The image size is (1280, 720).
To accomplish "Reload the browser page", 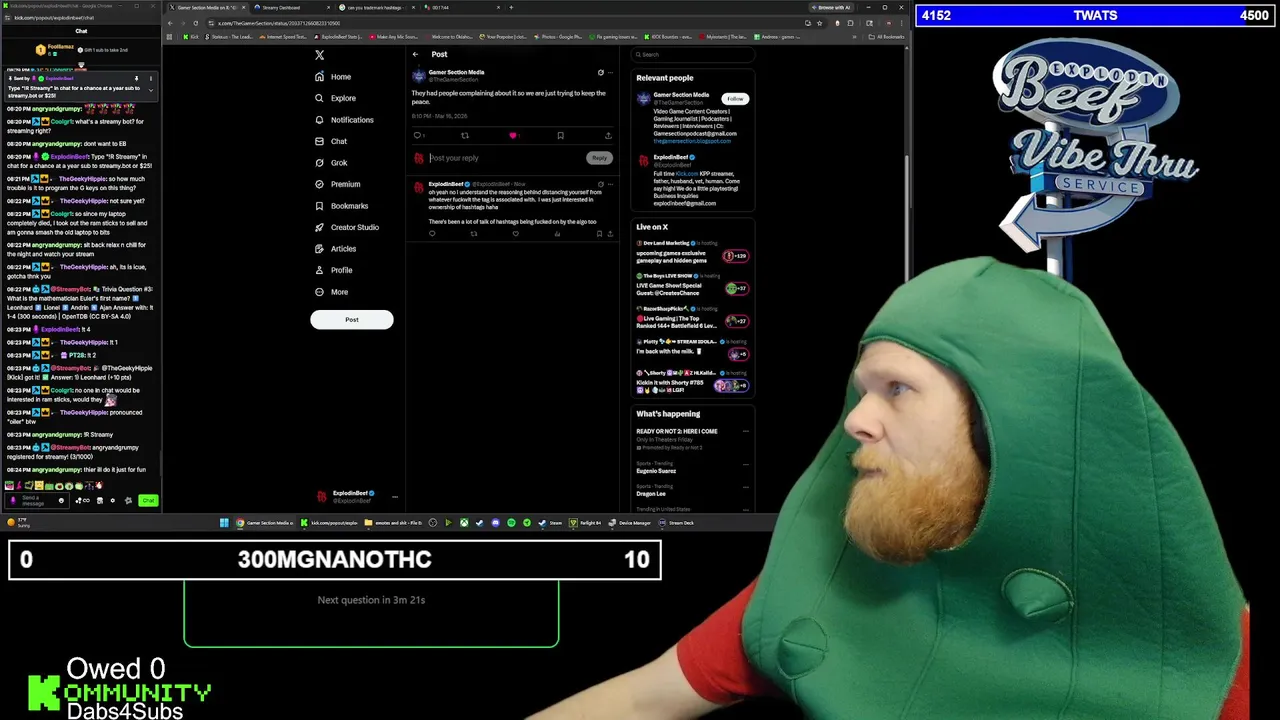I will pyautogui.click(x=195, y=23).
